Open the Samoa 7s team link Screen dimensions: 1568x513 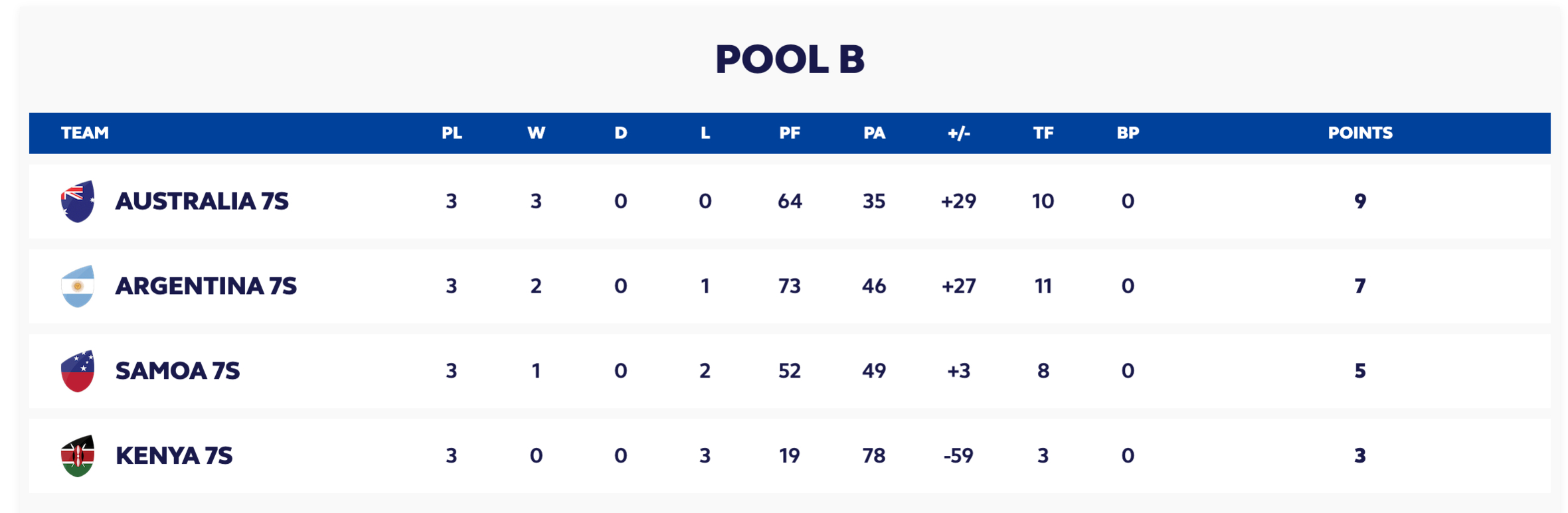point(177,371)
